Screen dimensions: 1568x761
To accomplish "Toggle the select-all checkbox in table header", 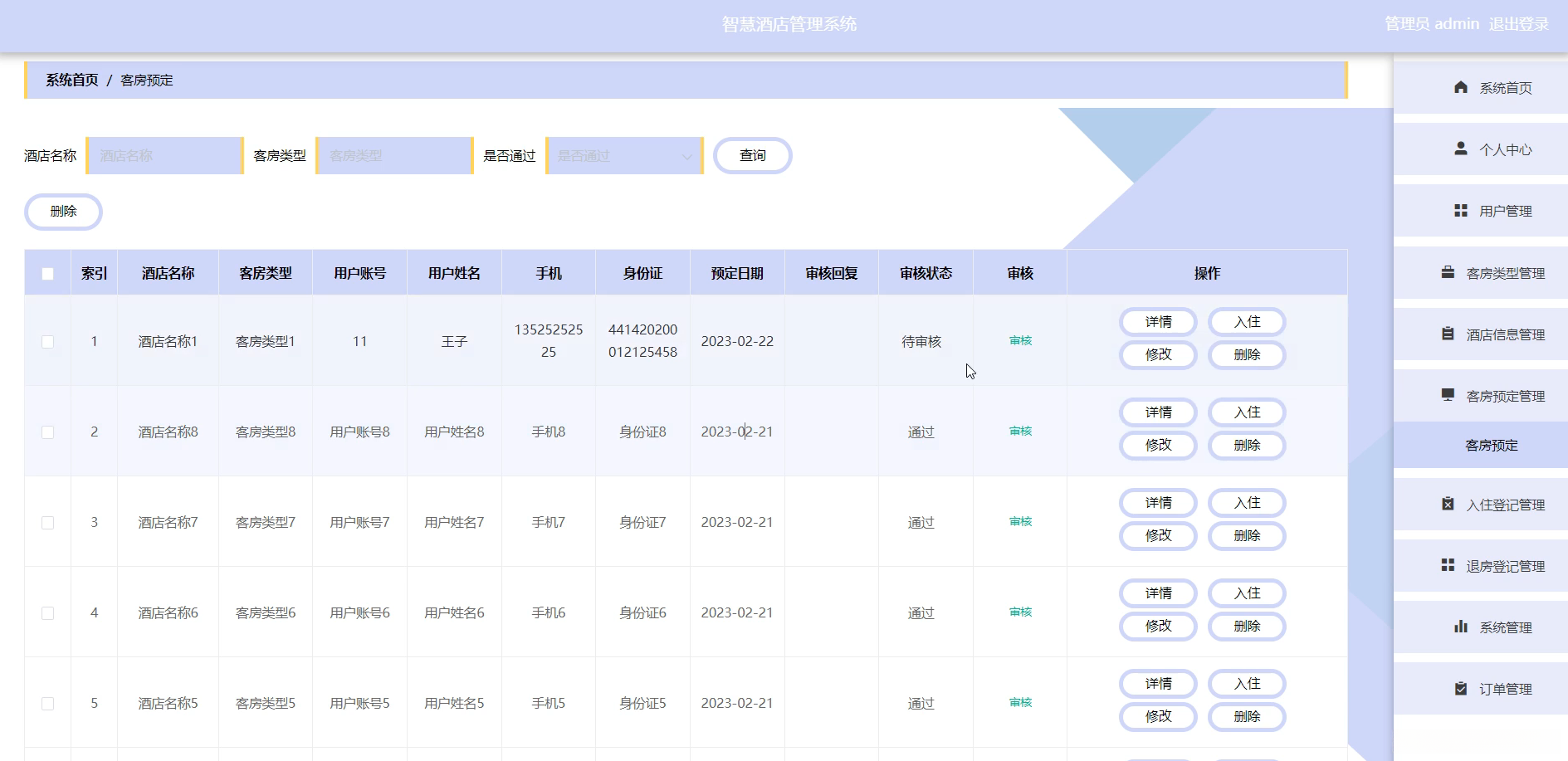I will click(48, 274).
